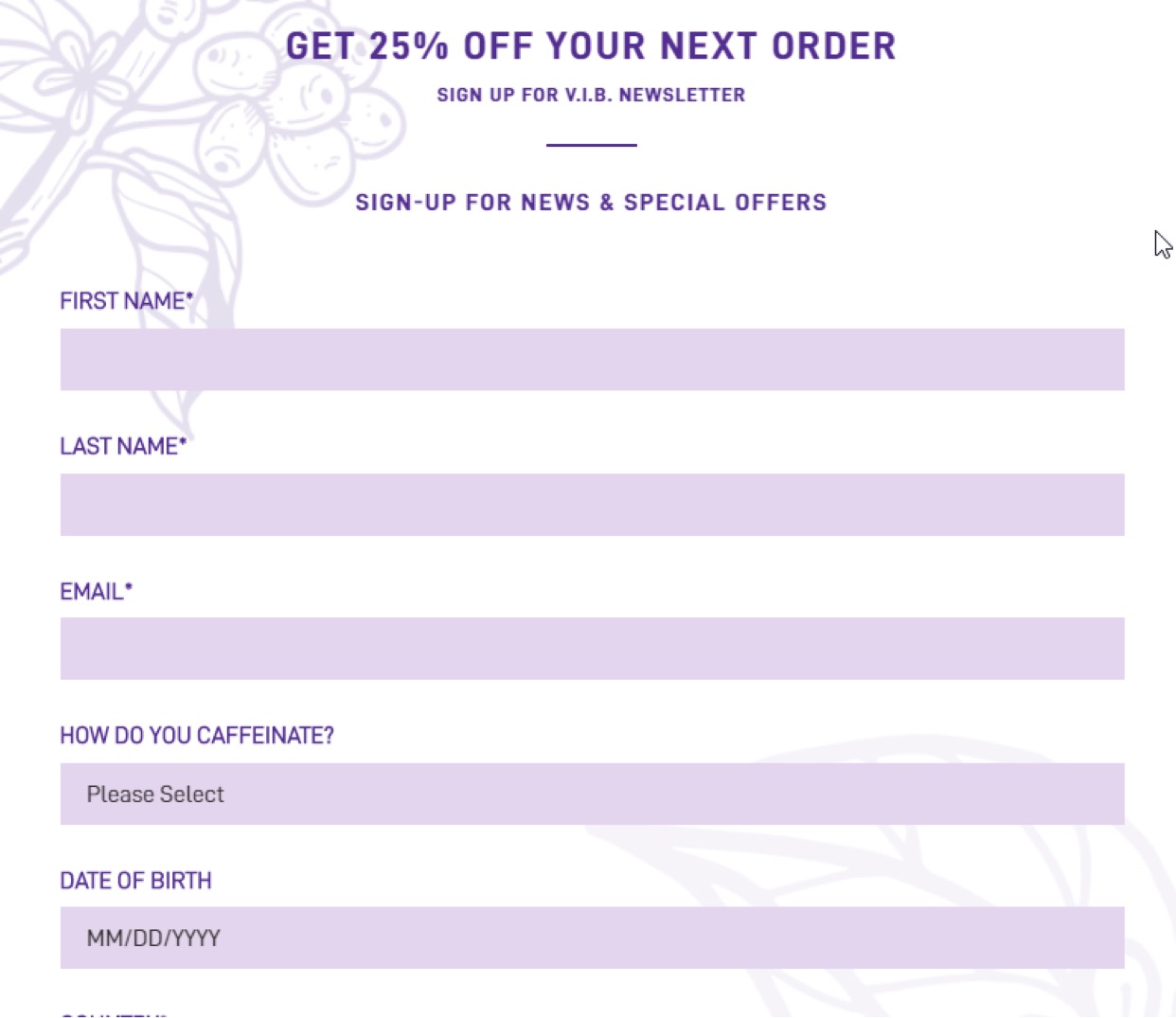
Task: Open the How Do You Caffeinate dropdown
Action: 592,794
